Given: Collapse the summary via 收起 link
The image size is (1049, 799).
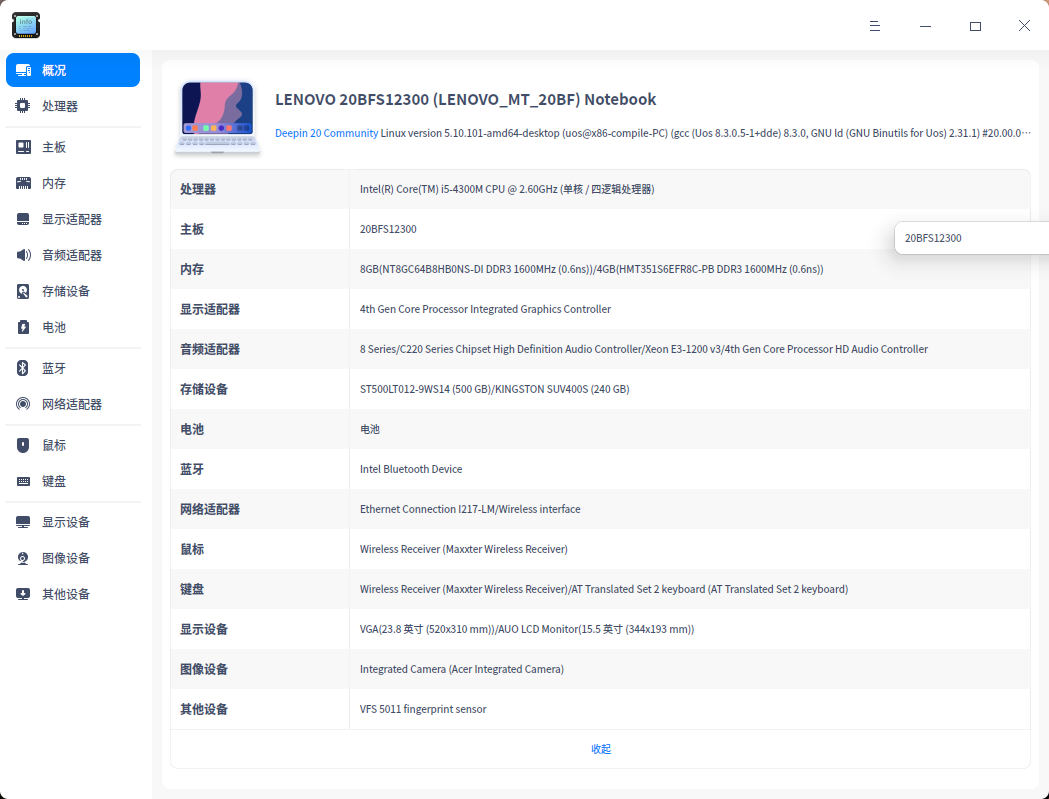Looking at the screenshot, I should coord(601,748).
